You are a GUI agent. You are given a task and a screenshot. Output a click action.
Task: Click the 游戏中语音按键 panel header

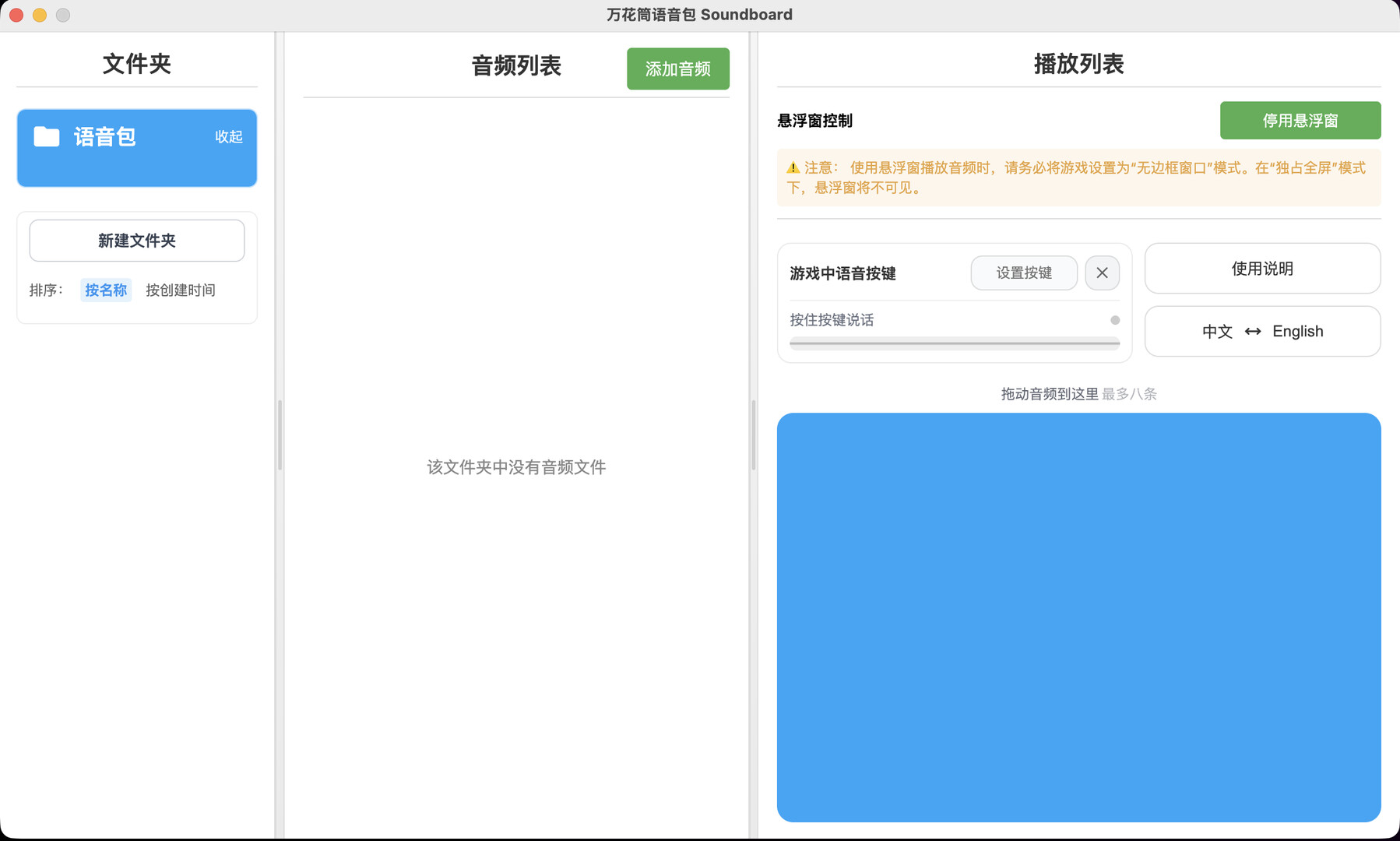coord(842,273)
